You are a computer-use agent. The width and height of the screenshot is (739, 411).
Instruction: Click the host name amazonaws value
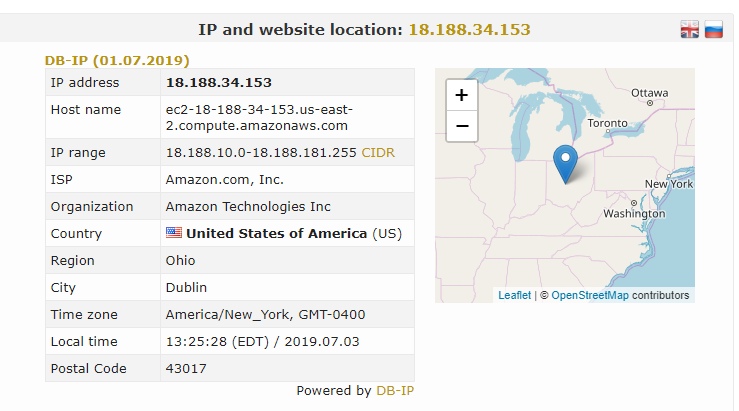(x=256, y=117)
